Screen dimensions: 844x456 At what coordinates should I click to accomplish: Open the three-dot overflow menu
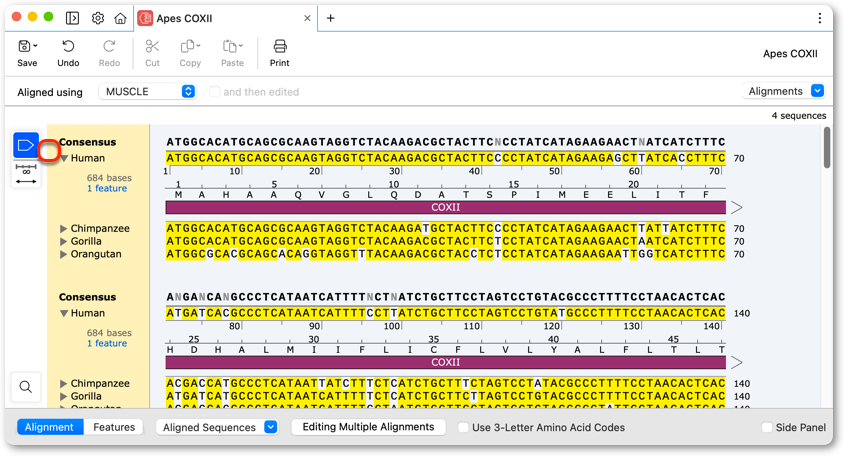point(819,18)
